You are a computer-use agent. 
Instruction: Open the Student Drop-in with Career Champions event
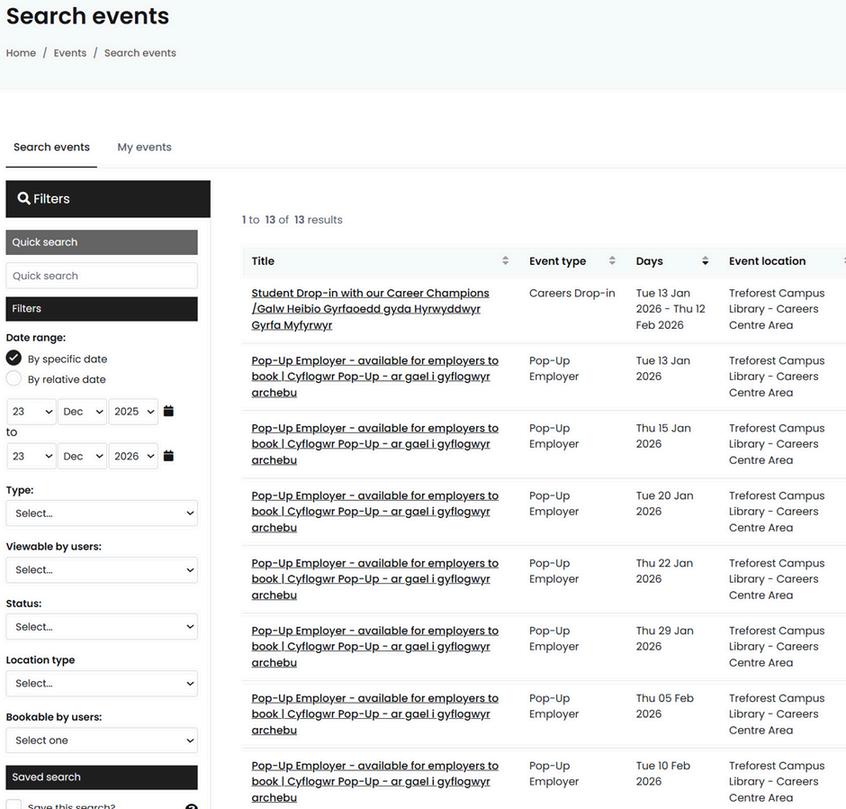[x=370, y=309]
